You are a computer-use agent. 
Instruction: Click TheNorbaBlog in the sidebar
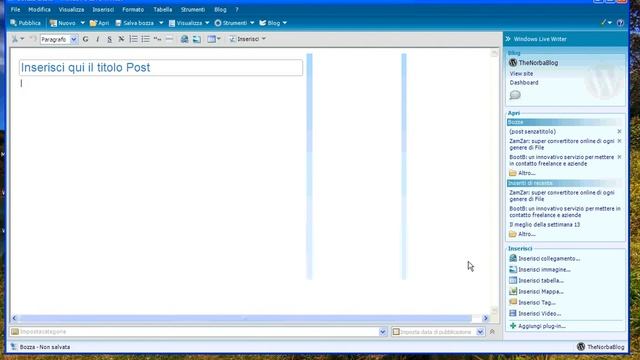coord(538,63)
